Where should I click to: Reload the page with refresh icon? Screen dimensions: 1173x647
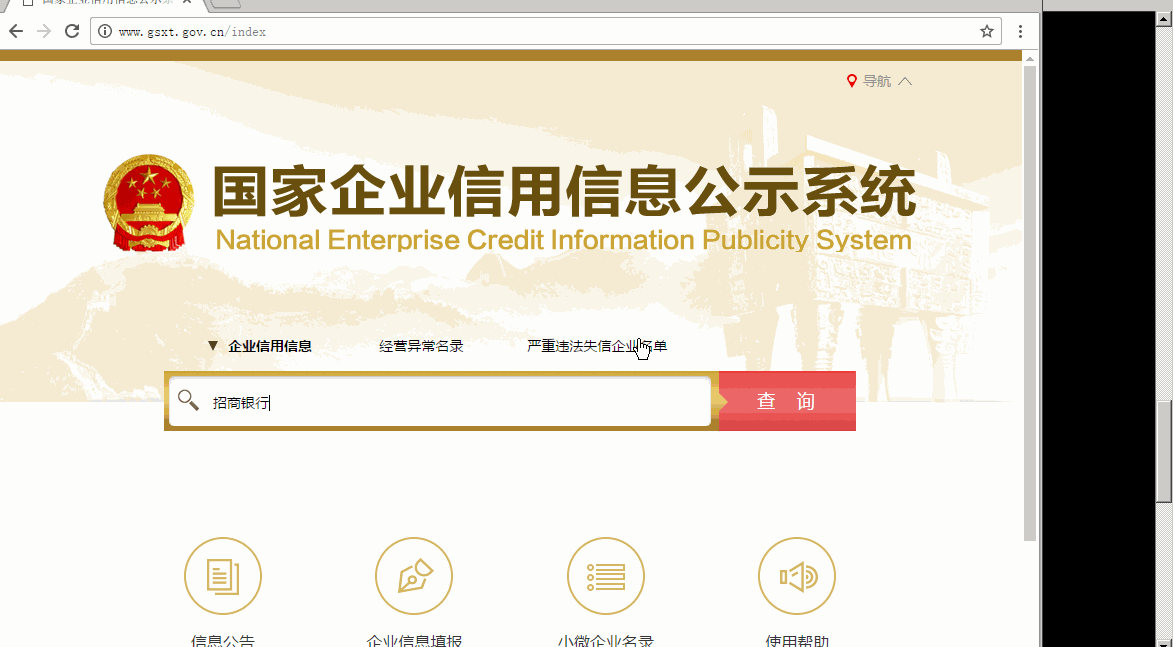coord(72,31)
